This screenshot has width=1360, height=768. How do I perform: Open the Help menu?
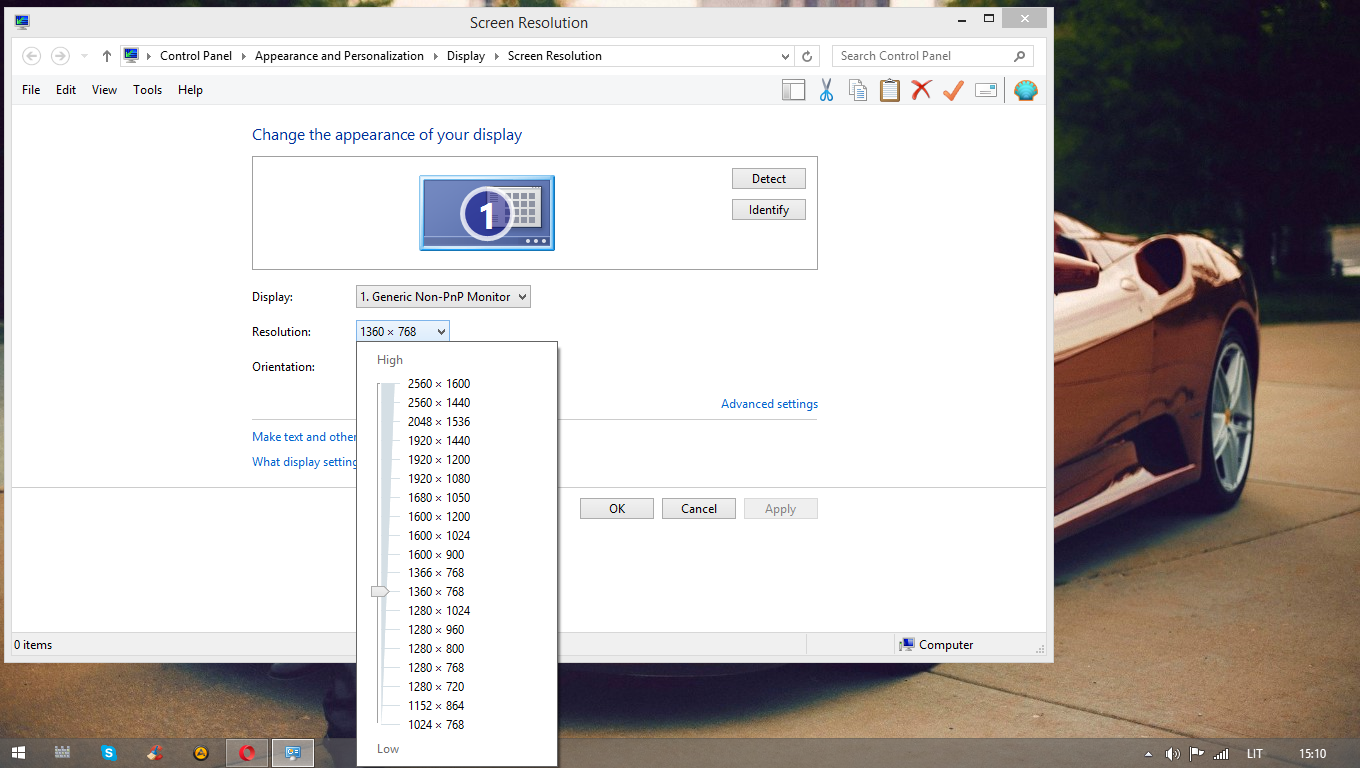pos(190,90)
